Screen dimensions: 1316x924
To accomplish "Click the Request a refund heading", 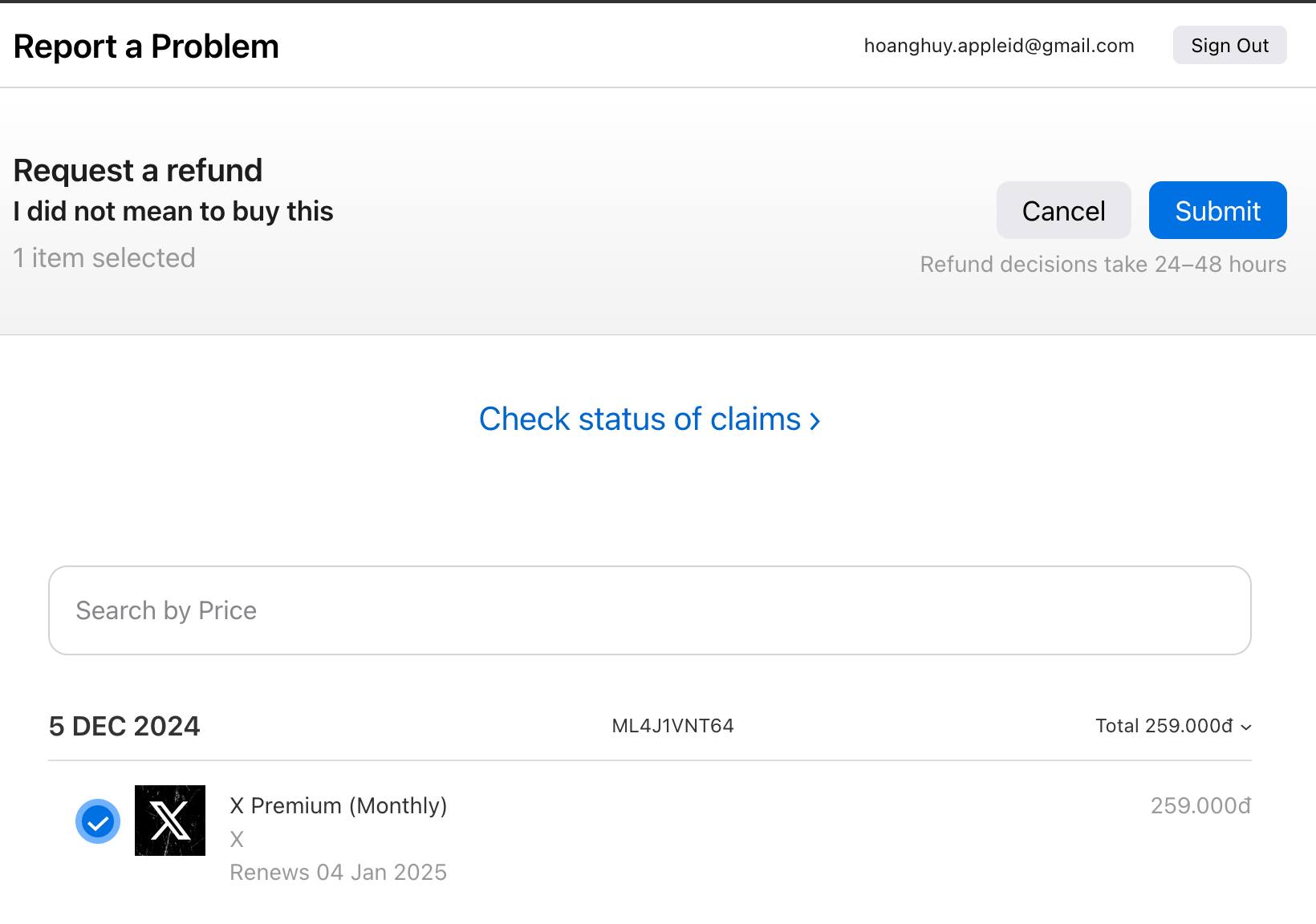I will point(138,170).
